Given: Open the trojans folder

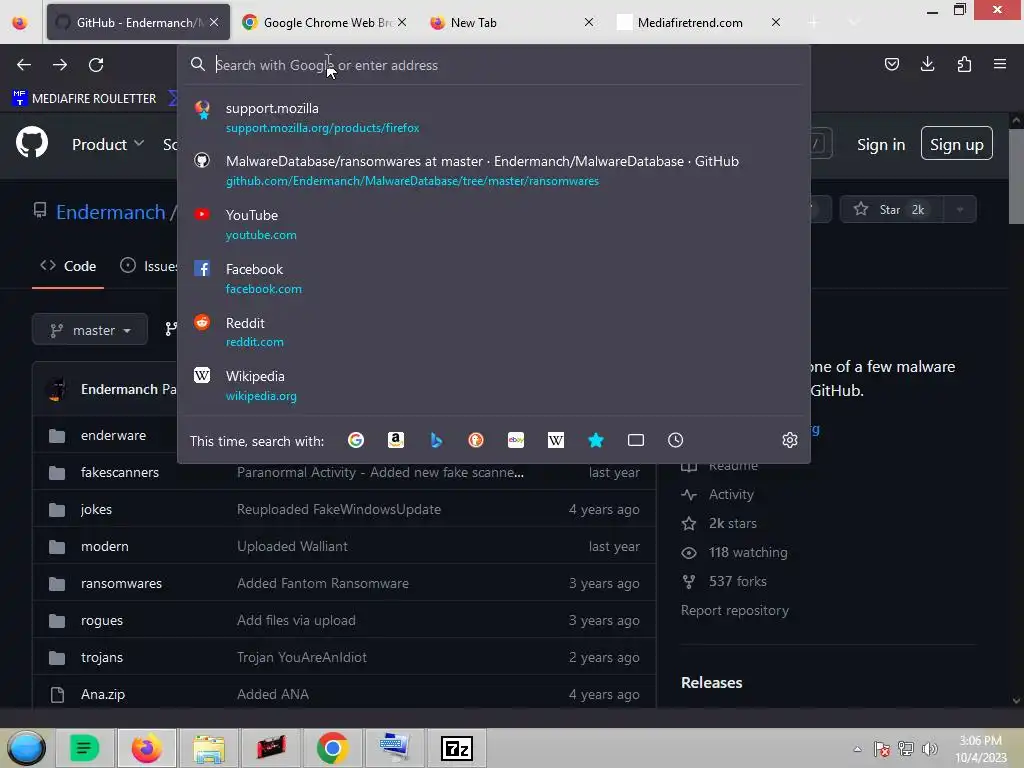Looking at the screenshot, I should (x=101, y=658).
